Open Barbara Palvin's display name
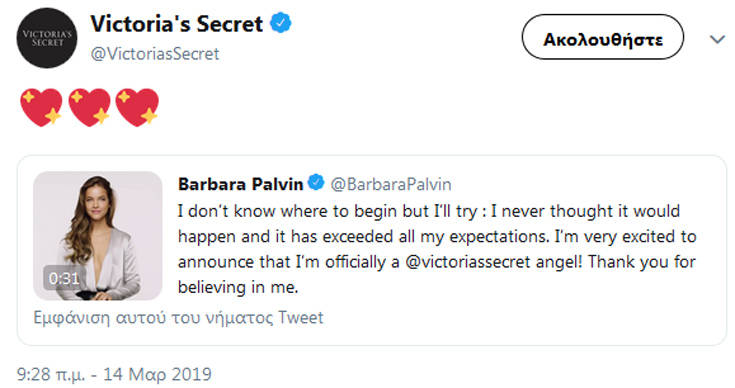This screenshot has width=735, height=388. click(240, 184)
